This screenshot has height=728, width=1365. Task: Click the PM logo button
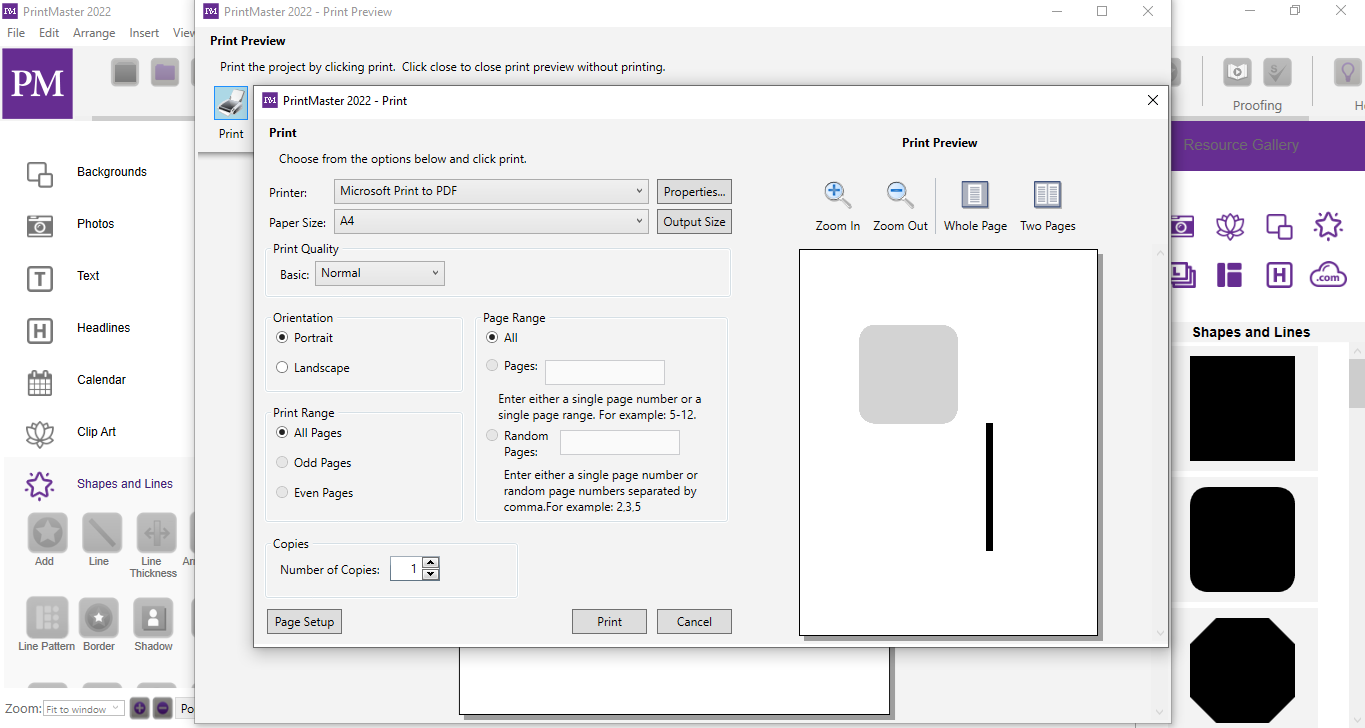tap(37, 84)
